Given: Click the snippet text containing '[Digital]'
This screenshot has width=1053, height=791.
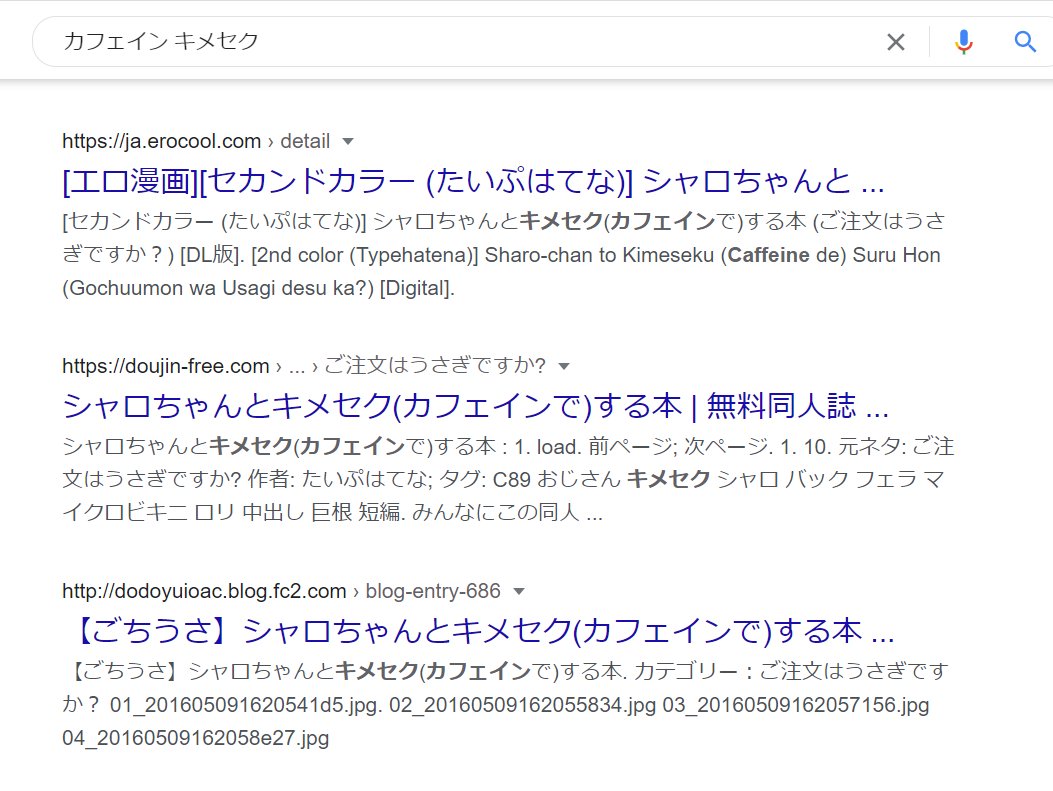Looking at the screenshot, I should [504, 255].
